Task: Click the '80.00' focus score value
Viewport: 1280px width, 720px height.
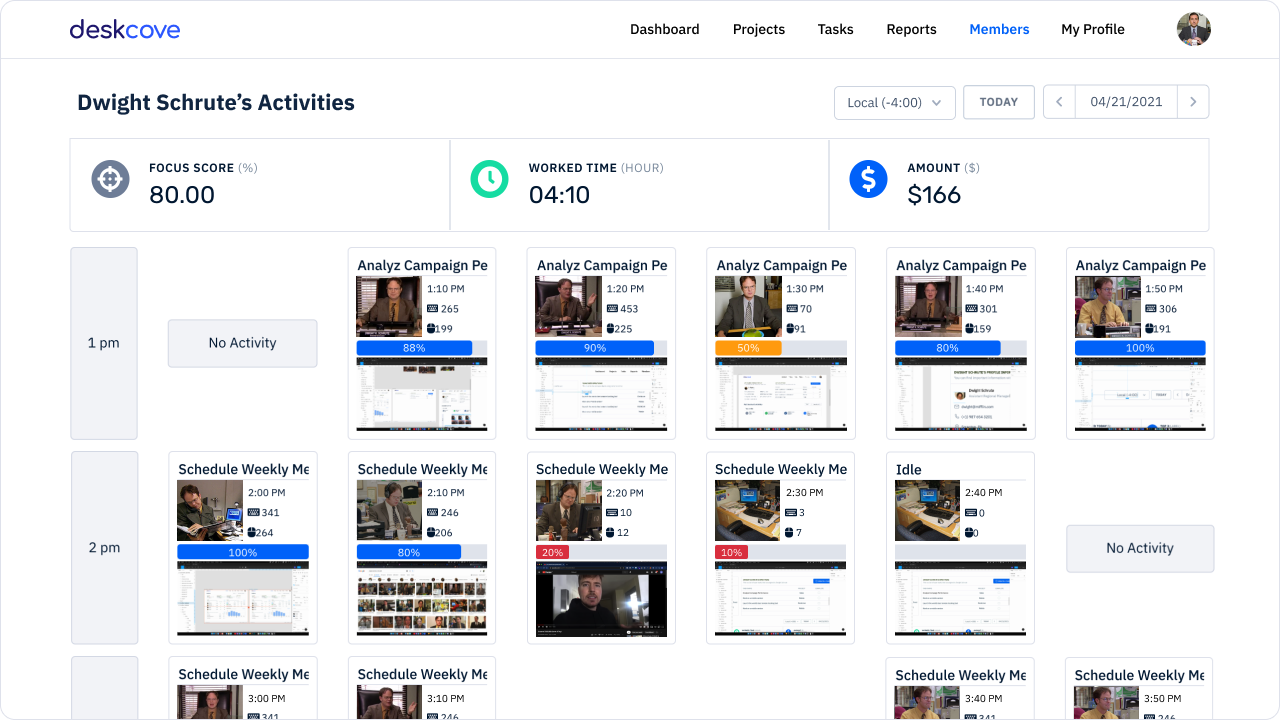Action: click(x=182, y=195)
